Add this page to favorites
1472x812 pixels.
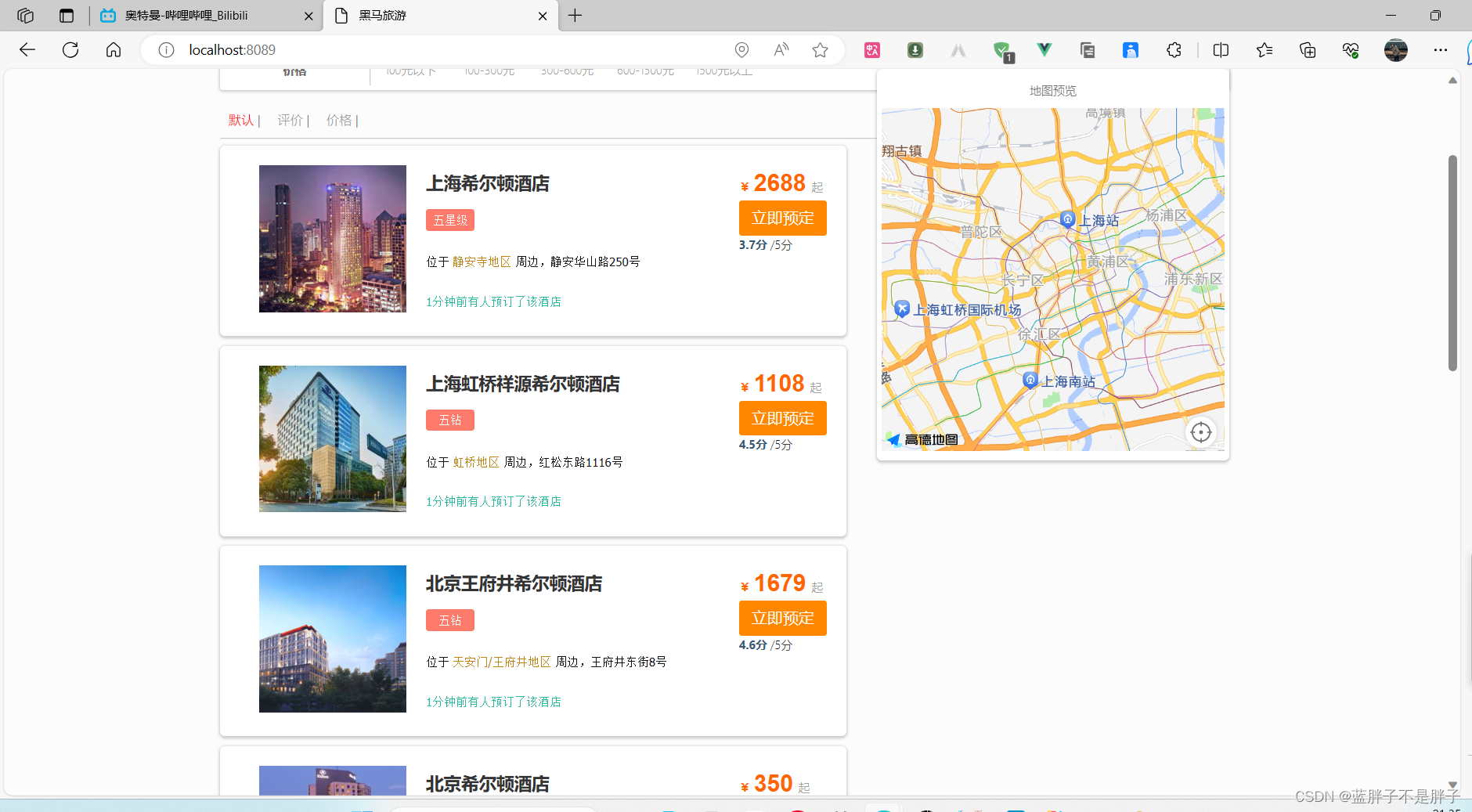click(820, 50)
